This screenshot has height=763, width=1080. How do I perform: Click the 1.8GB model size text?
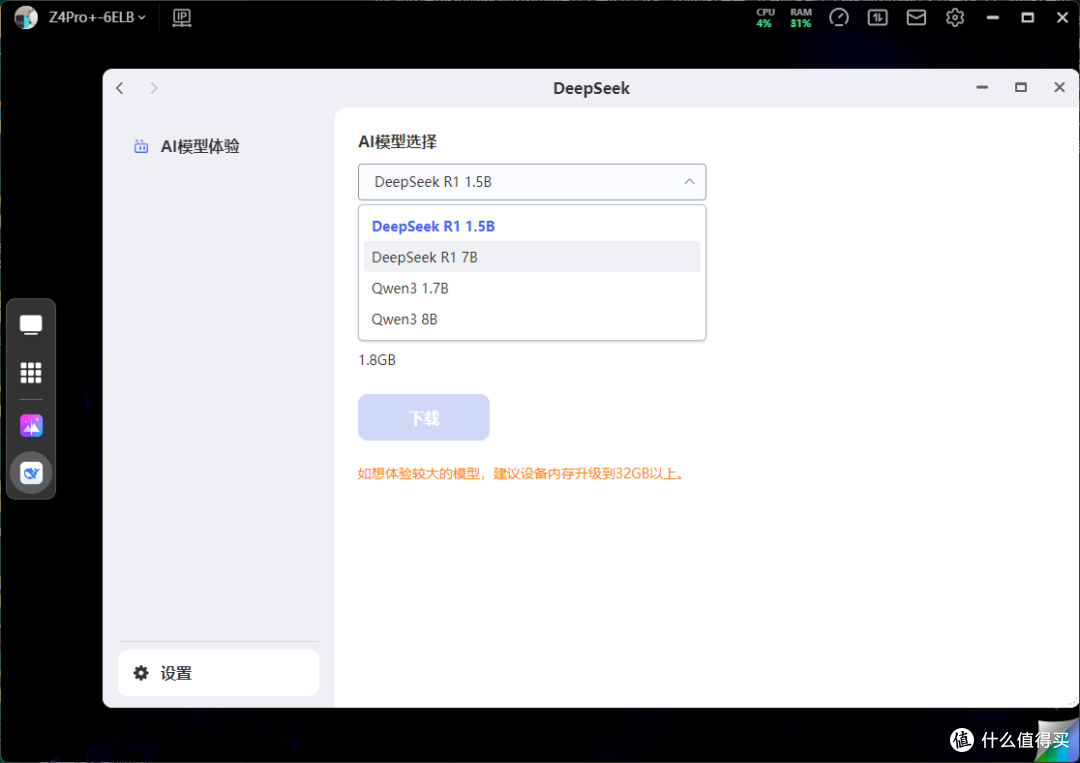[377, 360]
